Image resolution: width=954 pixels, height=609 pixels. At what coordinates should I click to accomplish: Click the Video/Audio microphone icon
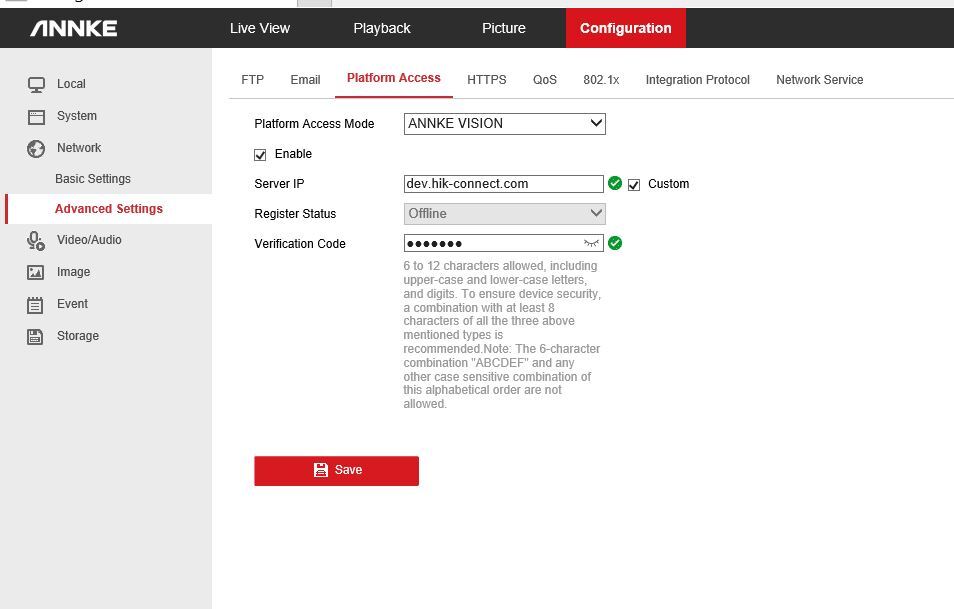click(36, 241)
